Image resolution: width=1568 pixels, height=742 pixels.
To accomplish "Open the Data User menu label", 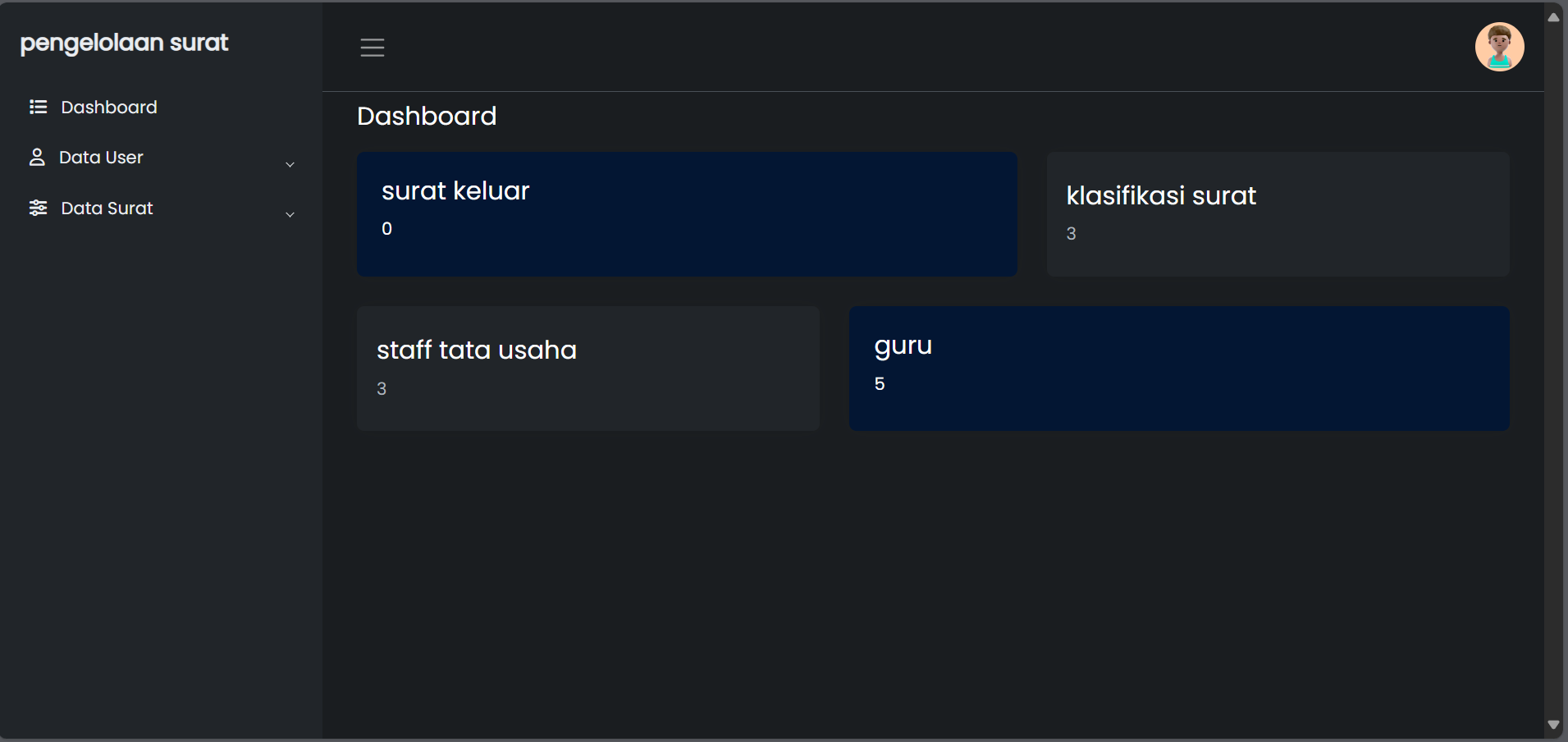I will [x=101, y=158].
